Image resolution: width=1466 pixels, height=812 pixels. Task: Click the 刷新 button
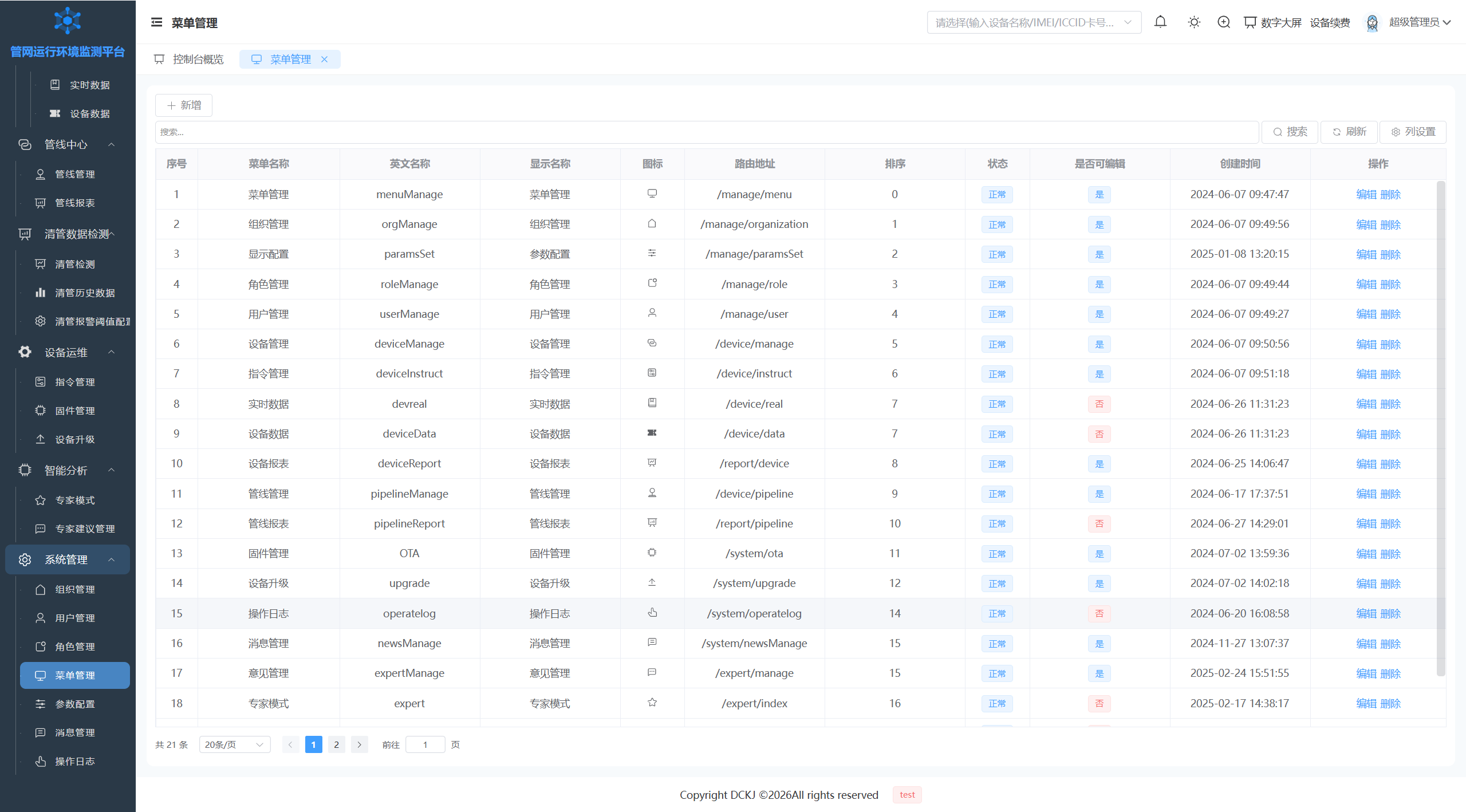click(1349, 132)
